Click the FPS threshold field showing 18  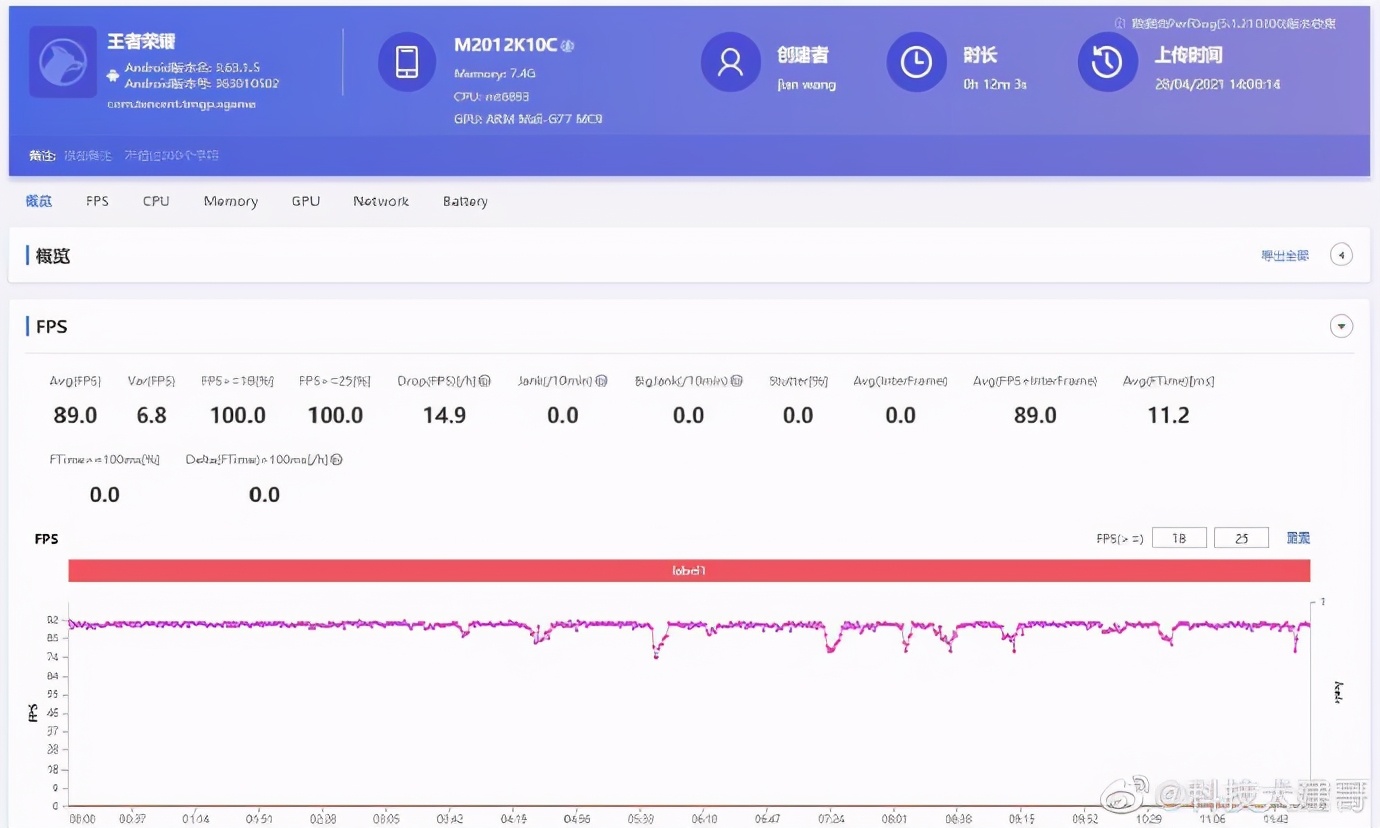point(1179,538)
